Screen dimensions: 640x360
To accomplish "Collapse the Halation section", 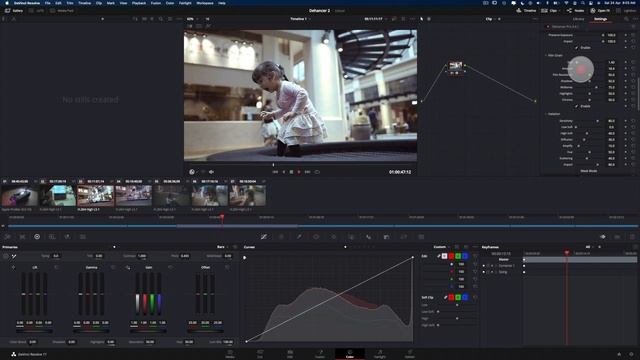I will (x=546, y=114).
